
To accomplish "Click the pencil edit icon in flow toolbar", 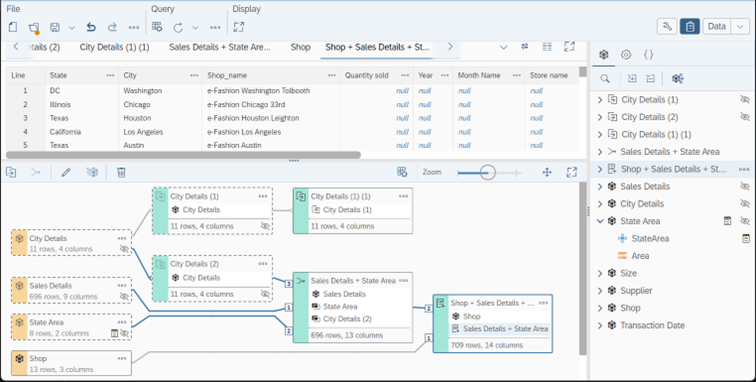I will point(66,172).
